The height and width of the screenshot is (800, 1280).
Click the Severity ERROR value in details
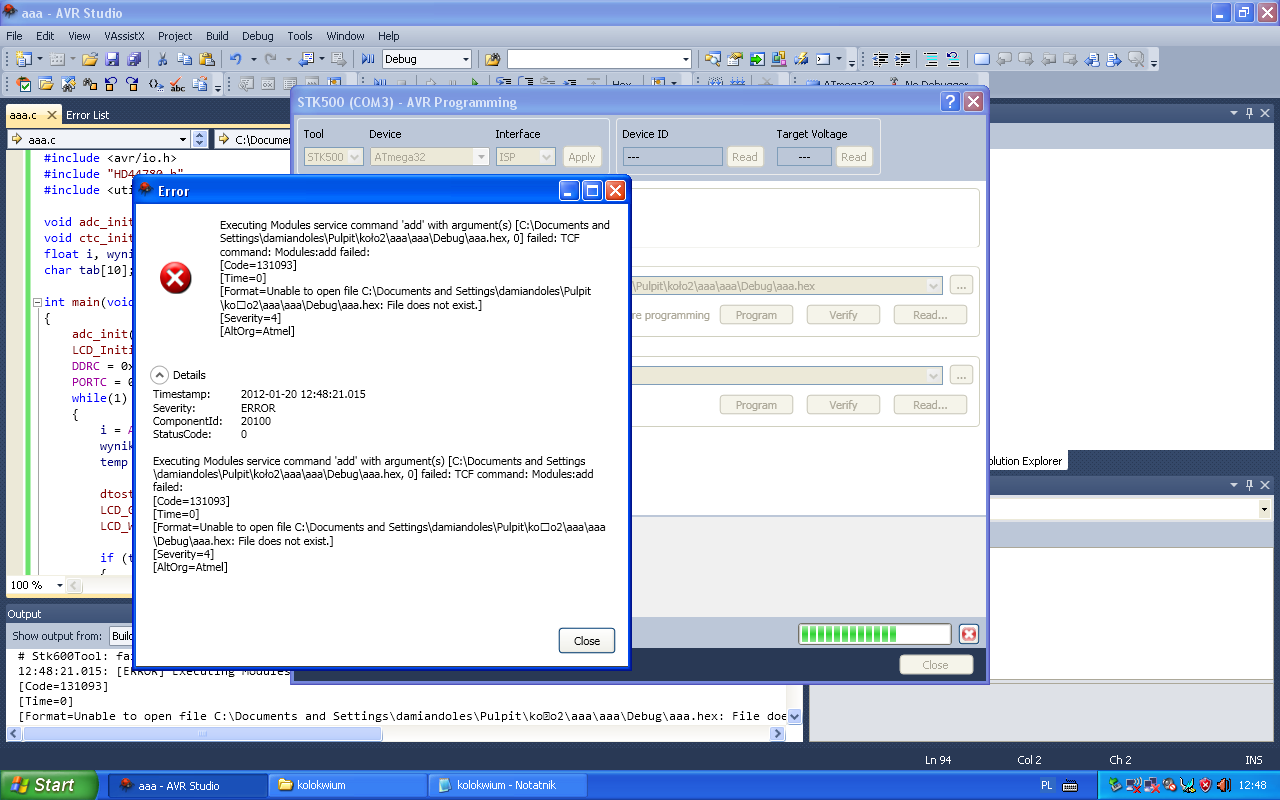[x=258, y=408]
